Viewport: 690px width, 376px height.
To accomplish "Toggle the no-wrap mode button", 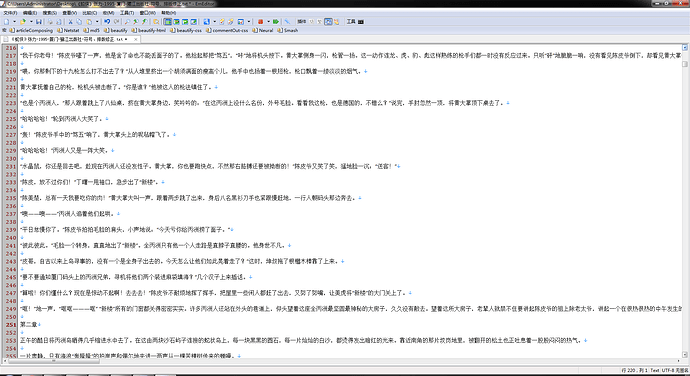I will (168, 22).
